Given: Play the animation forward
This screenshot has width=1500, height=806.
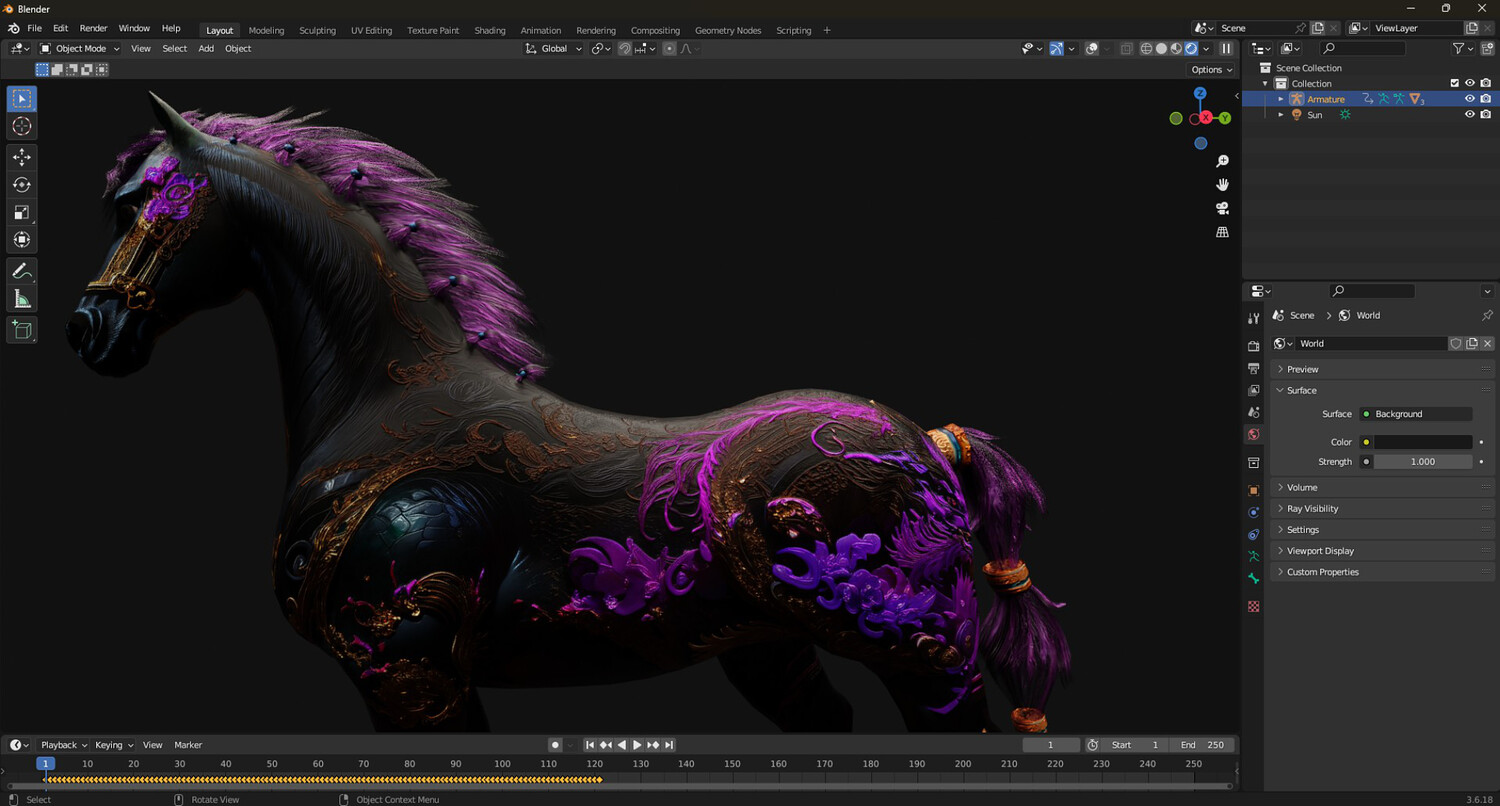Looking at the screenshot, I should pos(637,745).
